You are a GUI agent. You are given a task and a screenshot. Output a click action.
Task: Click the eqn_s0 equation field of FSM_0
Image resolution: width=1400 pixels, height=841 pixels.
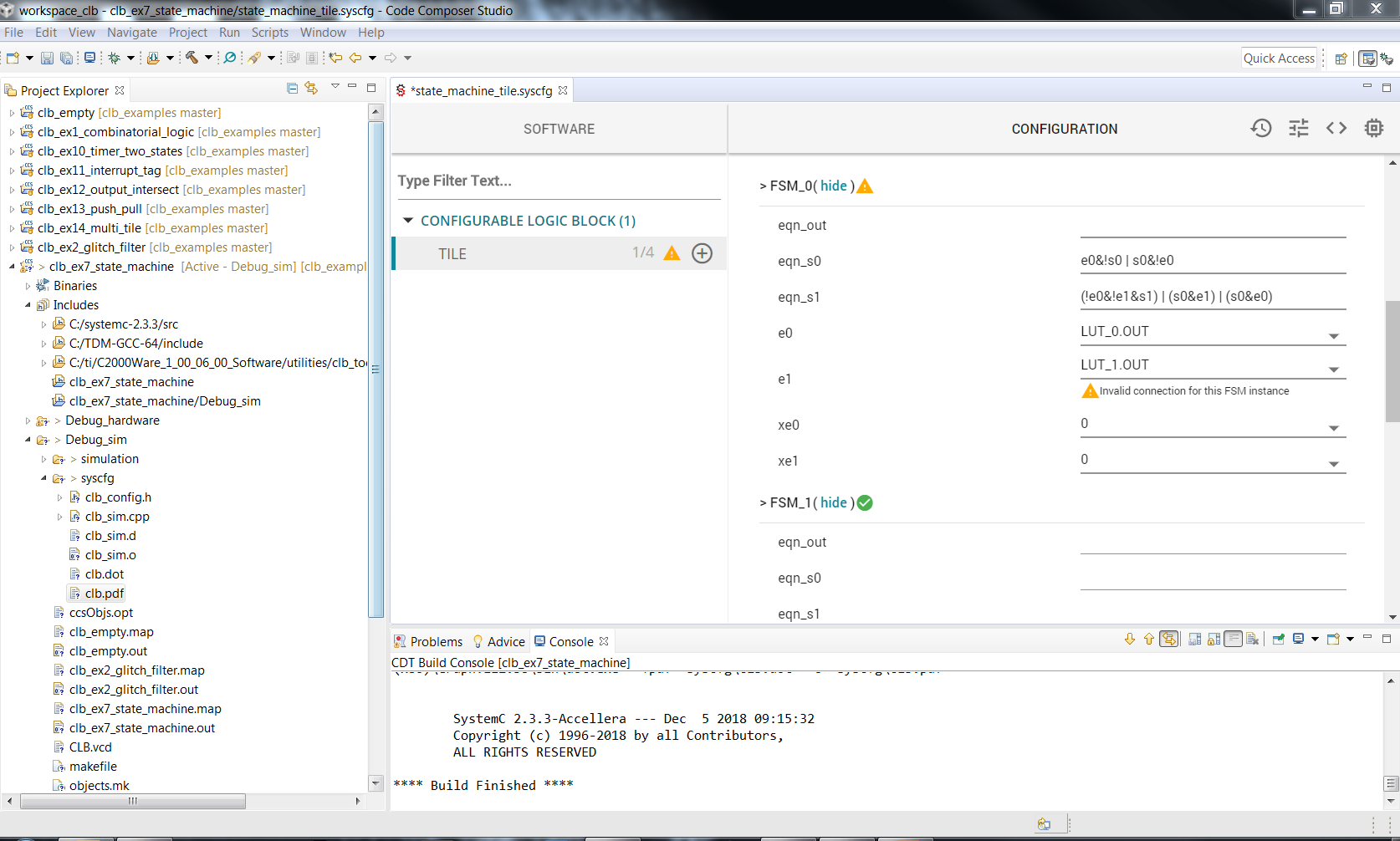pyautogui.click(x=1212, y=261)
